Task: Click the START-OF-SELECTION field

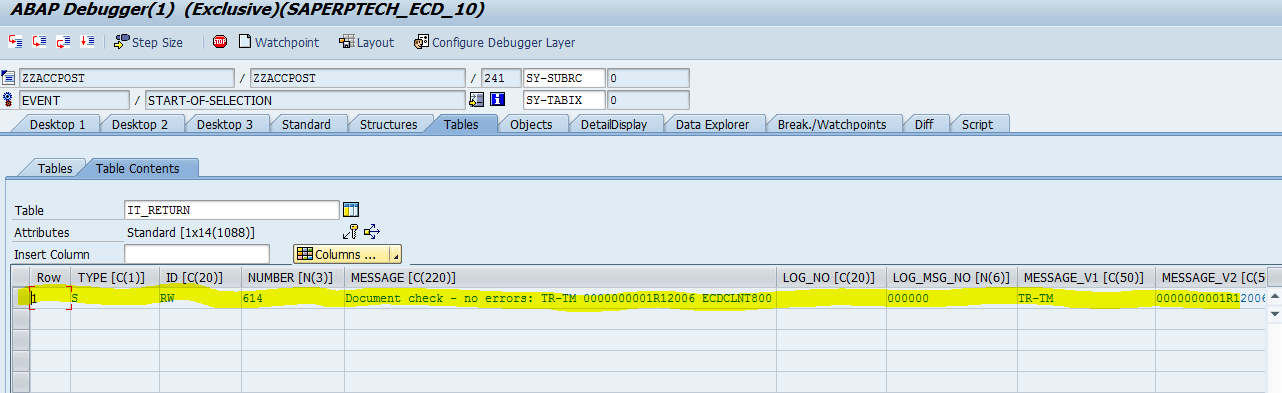Action: pyautogui.click(x=305, y=100)
